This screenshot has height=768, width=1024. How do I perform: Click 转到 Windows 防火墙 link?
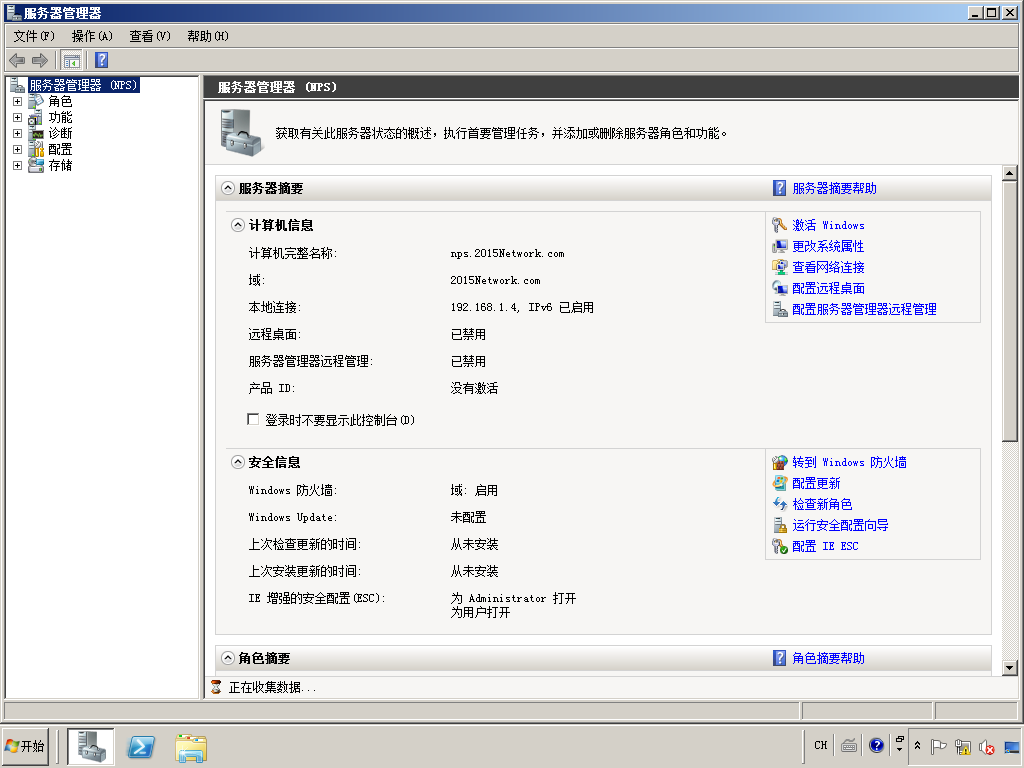849,462
